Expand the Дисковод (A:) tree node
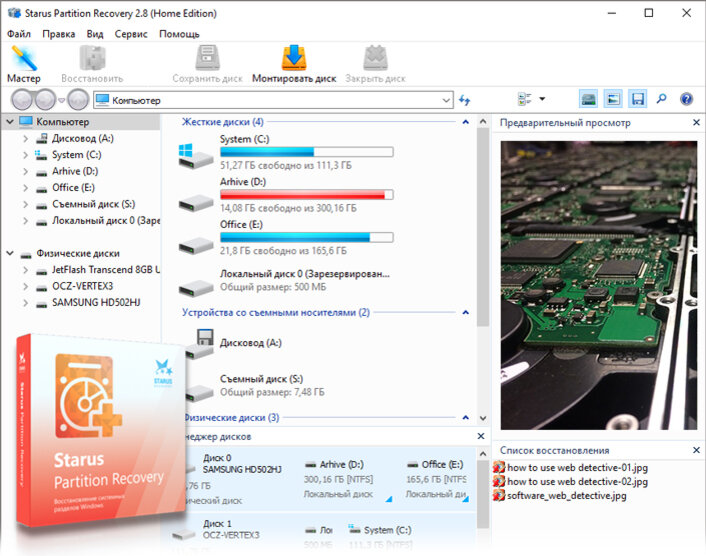The height and width of the screenshot is (556, 706). pyautogui.click(x=26, y=138)
